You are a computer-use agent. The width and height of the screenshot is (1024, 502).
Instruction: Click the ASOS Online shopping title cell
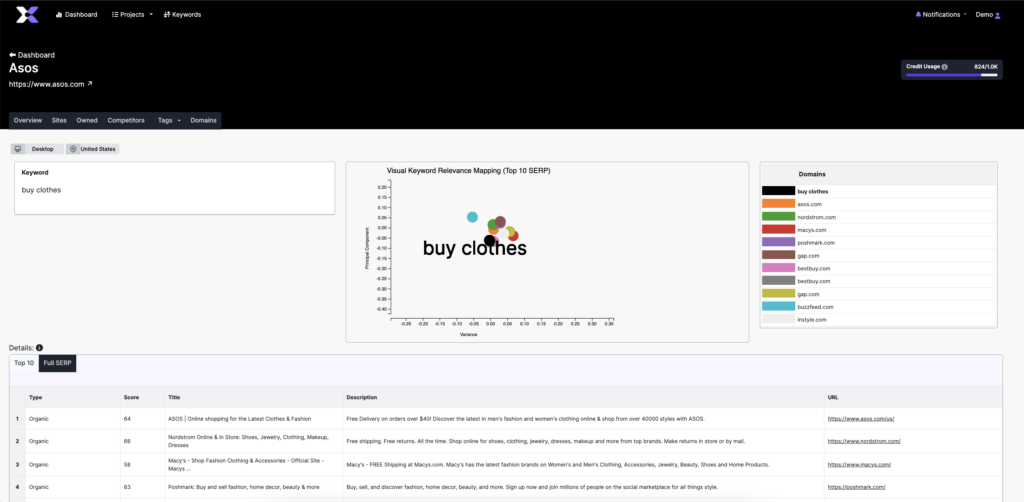pos(240,418)
